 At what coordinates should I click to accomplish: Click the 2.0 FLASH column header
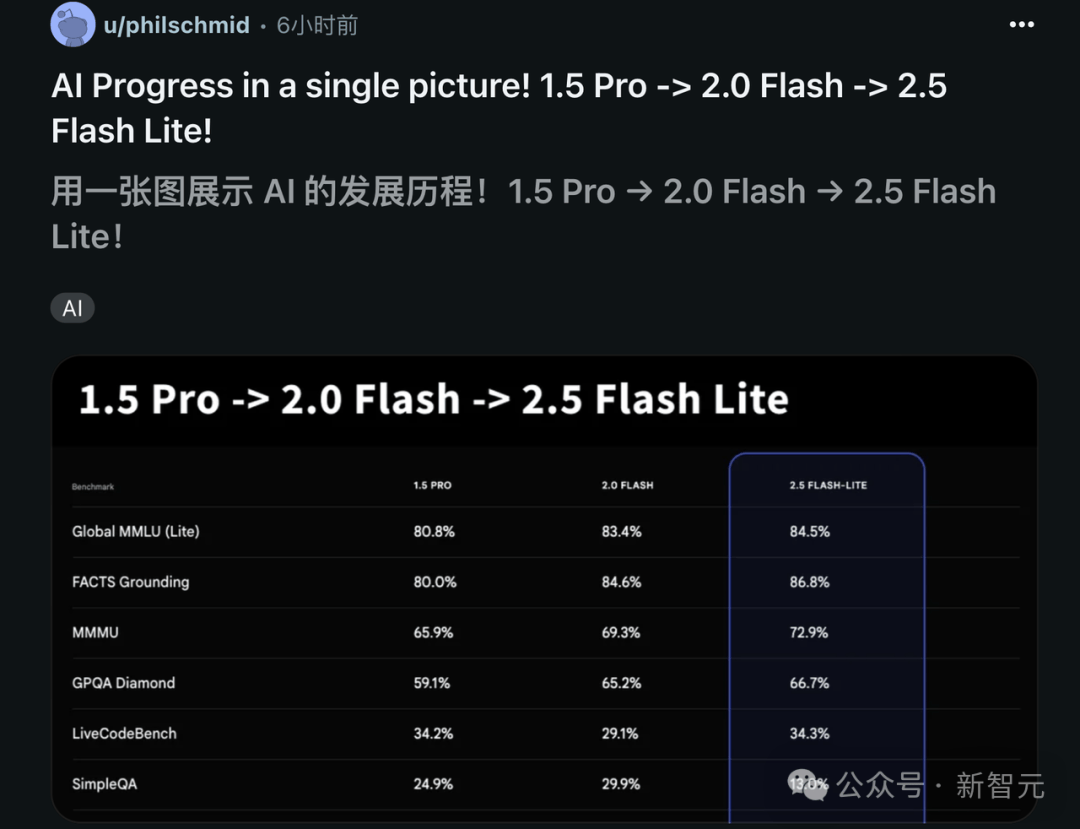tap(627, 485)
